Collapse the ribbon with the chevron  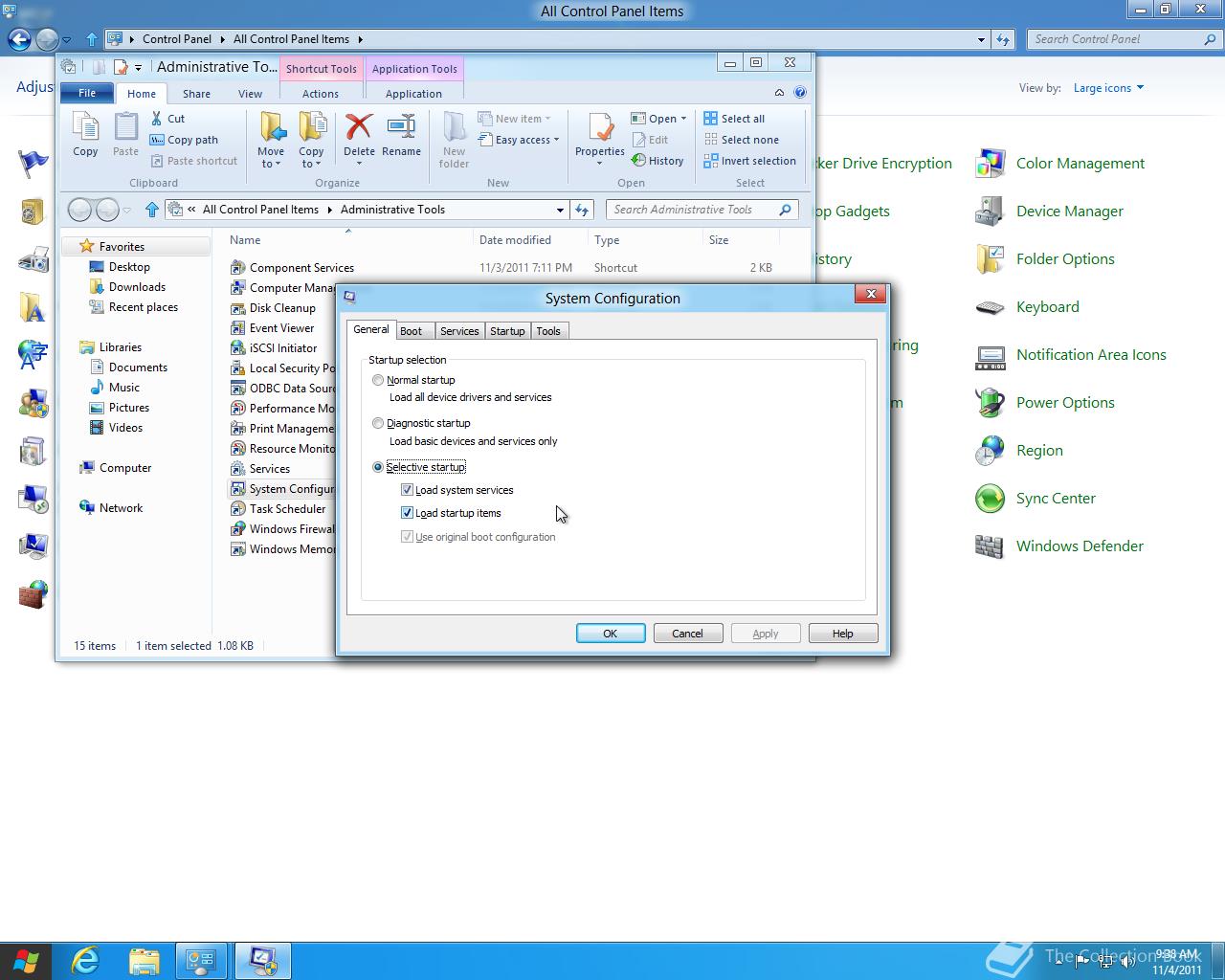tap(779, 93)
